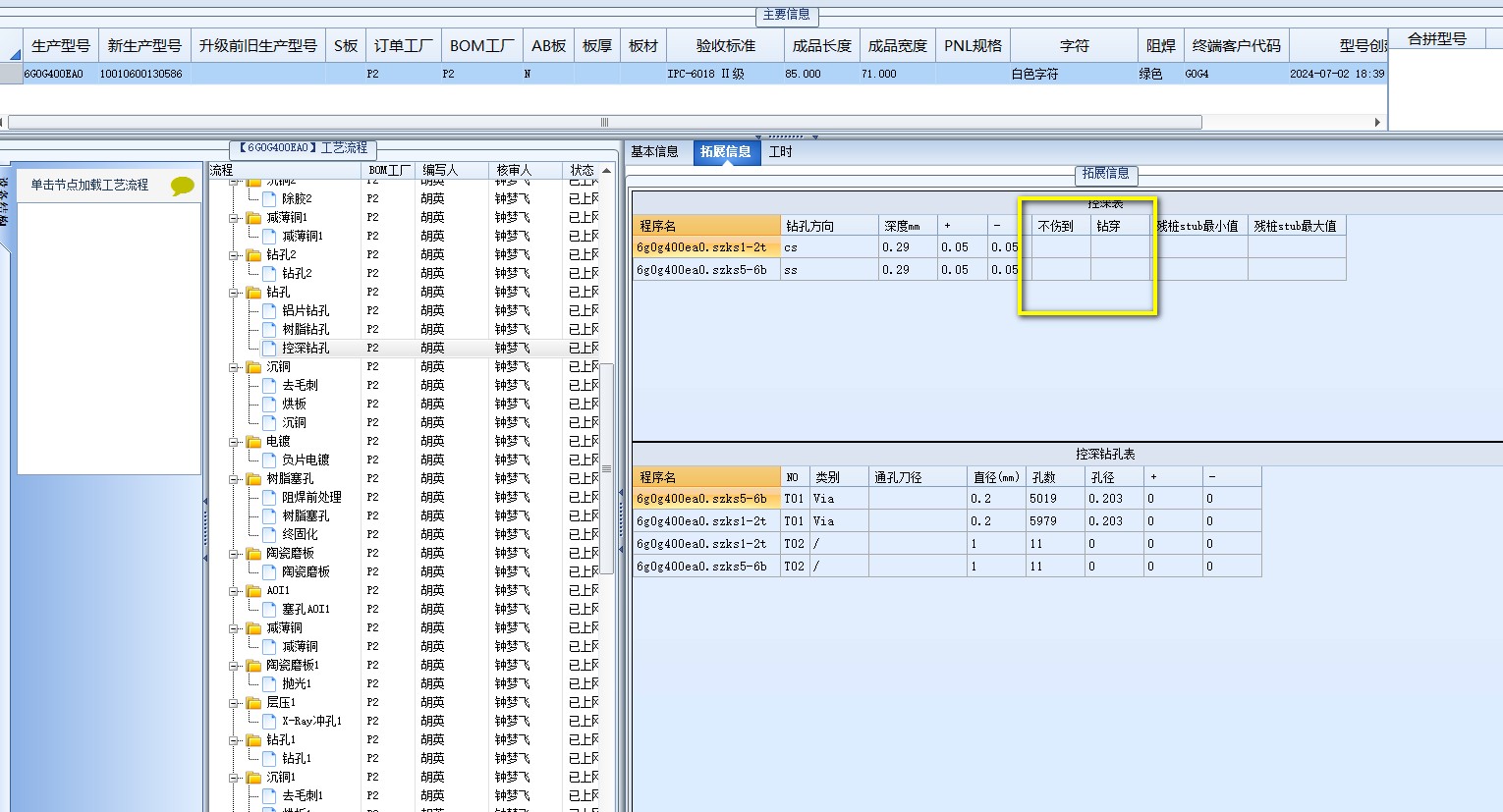Viewport: 1503px width, 812px height.
Task: Collapse the 电镀 tree node
Action: 235,442
